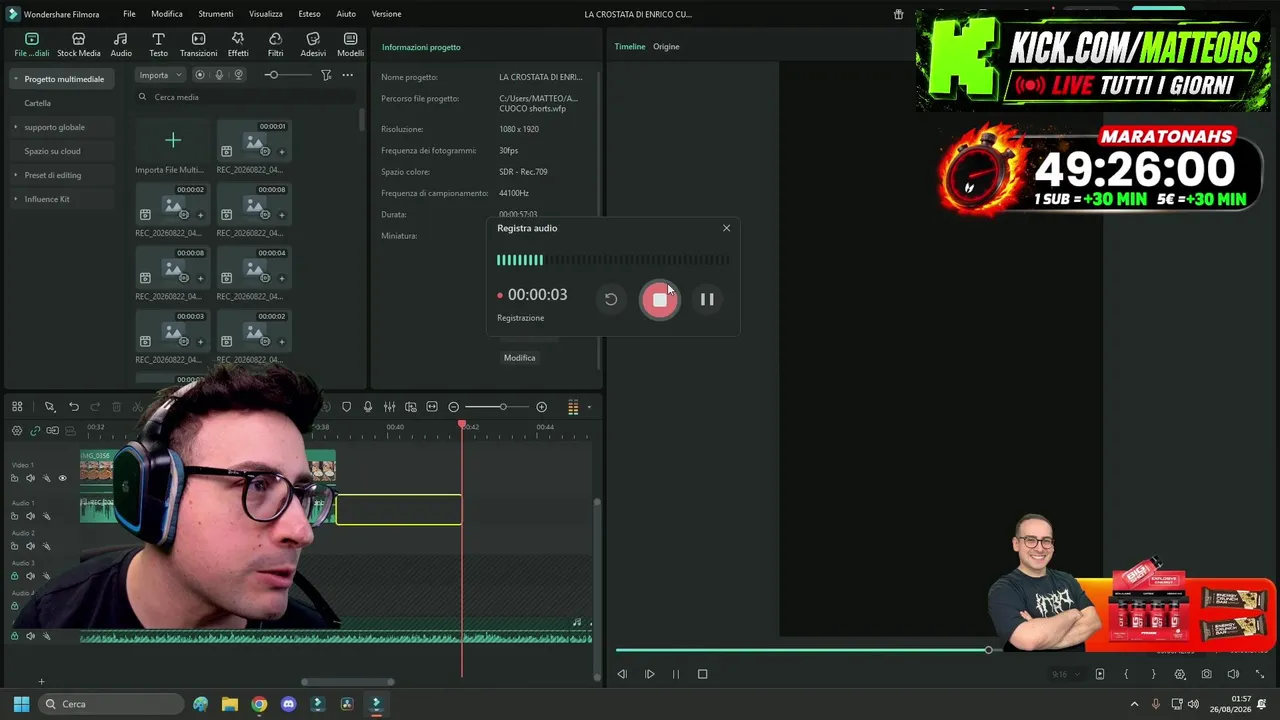The height and width of the screenshot is (720, 1280).
Task: Open the File menu
Action: [129, 14]
